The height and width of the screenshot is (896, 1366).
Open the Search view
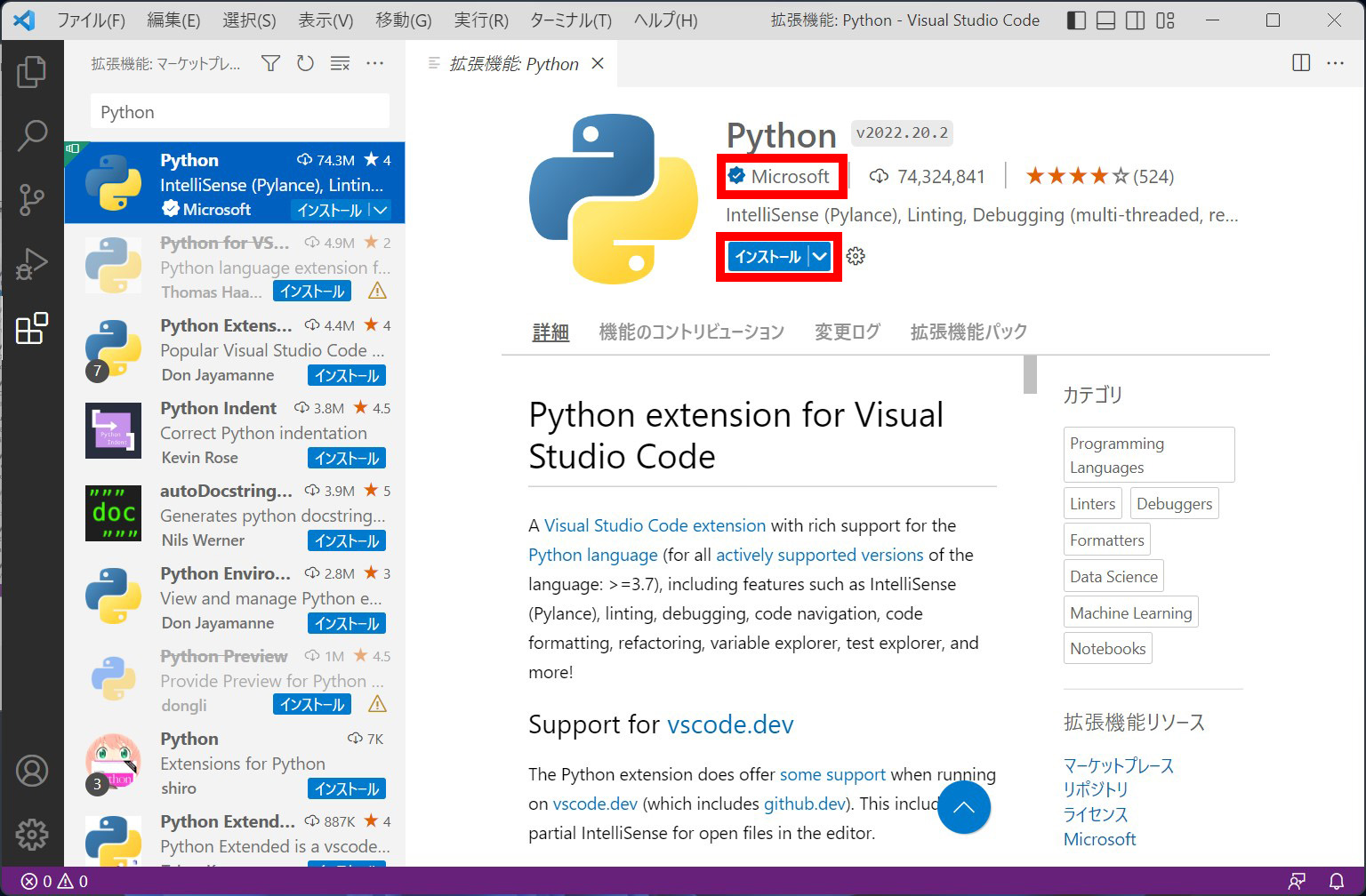pyautogui.click(x=33, y=135)
